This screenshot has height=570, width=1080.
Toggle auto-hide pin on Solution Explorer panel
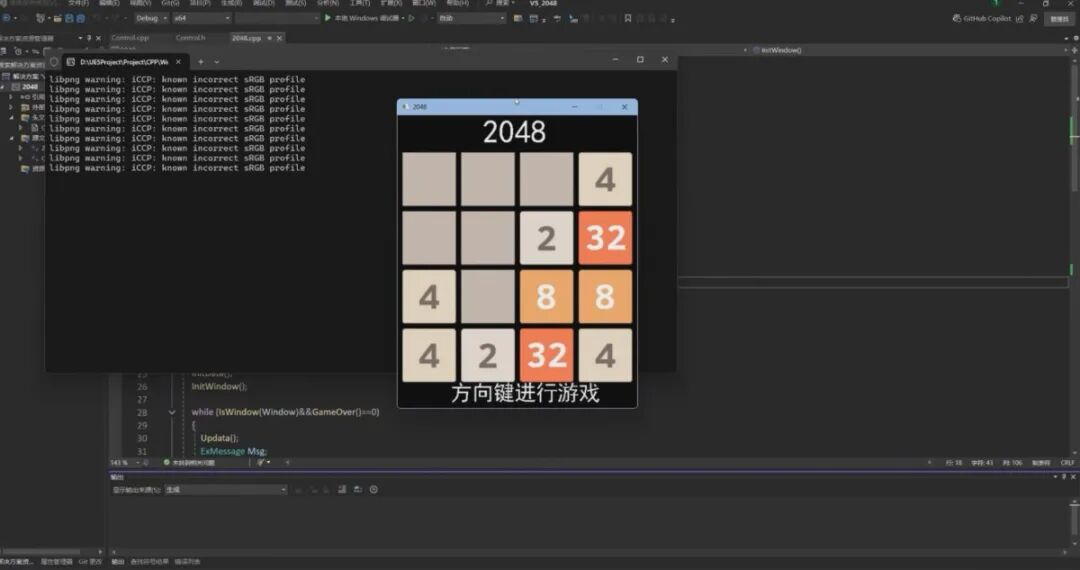(x=88, y=38)
